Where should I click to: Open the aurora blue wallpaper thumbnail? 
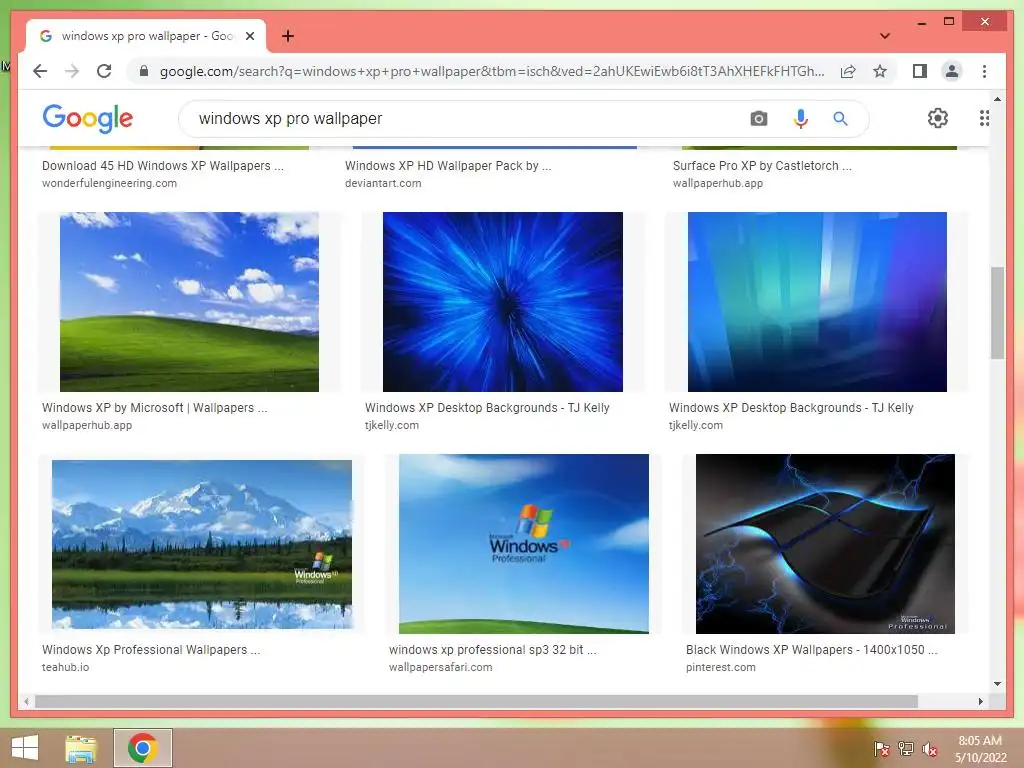(x=817, y=302)
